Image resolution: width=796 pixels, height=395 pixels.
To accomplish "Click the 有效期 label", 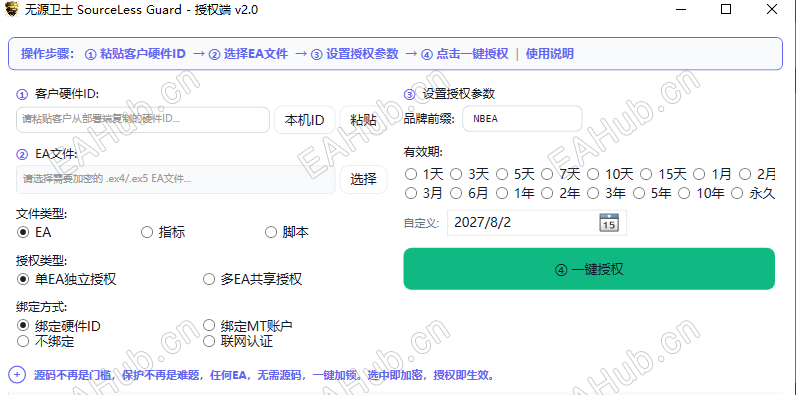I will coord(422,152).
